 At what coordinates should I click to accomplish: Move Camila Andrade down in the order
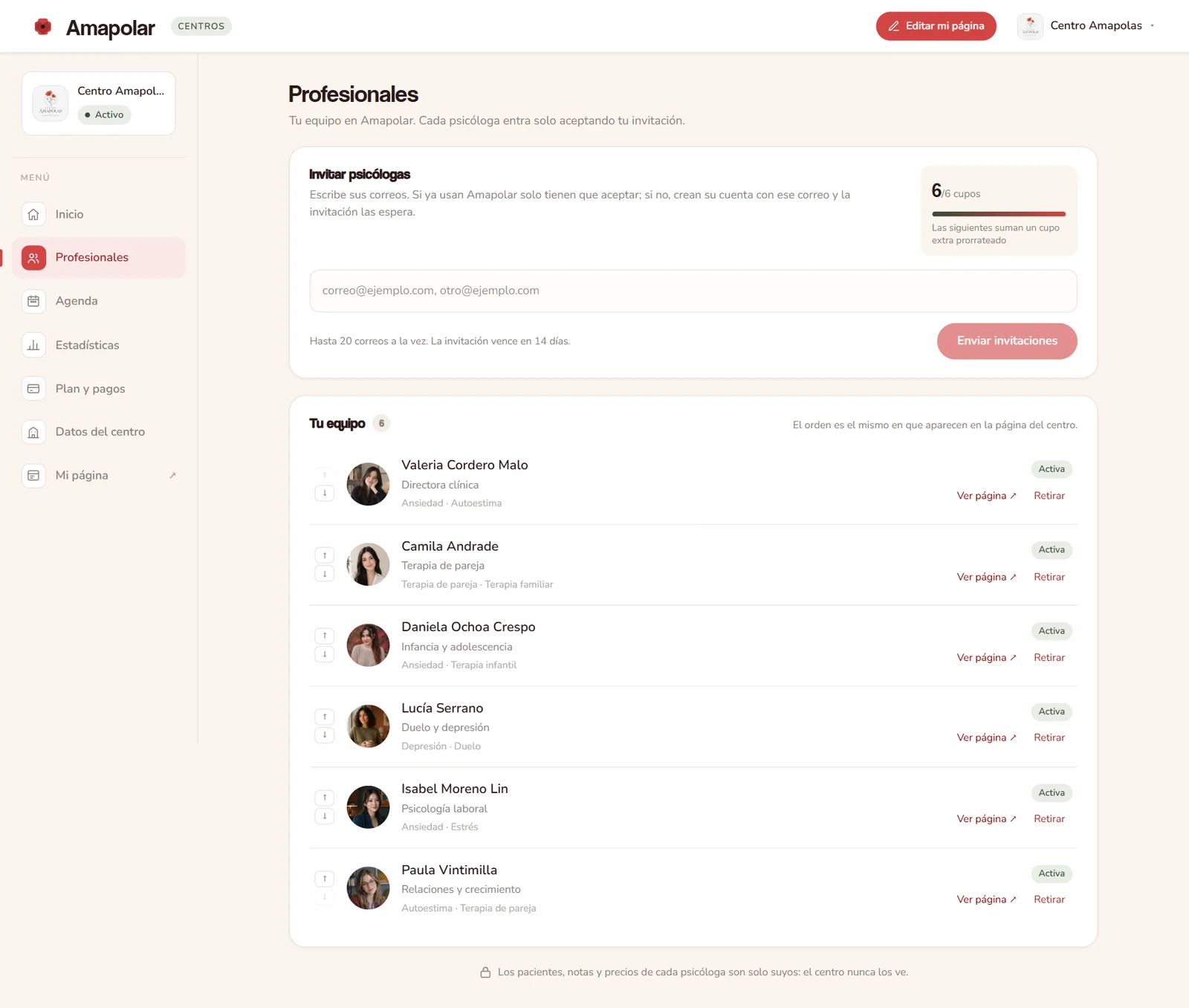(x=325, y=574)
